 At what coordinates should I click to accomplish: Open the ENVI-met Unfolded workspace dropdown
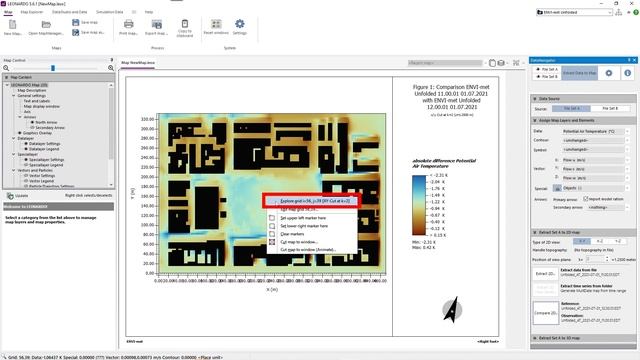pyautogui.click(x=574, y=12)
